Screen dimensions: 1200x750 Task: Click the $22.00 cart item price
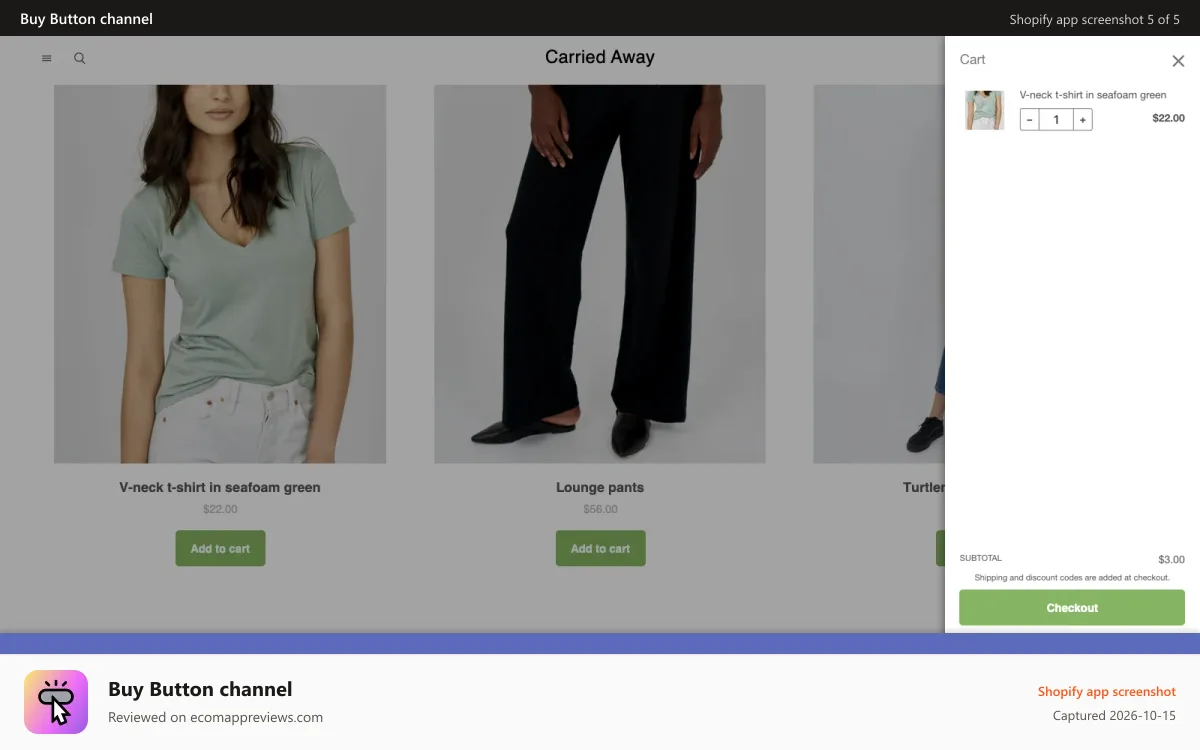coord(1168,118)
